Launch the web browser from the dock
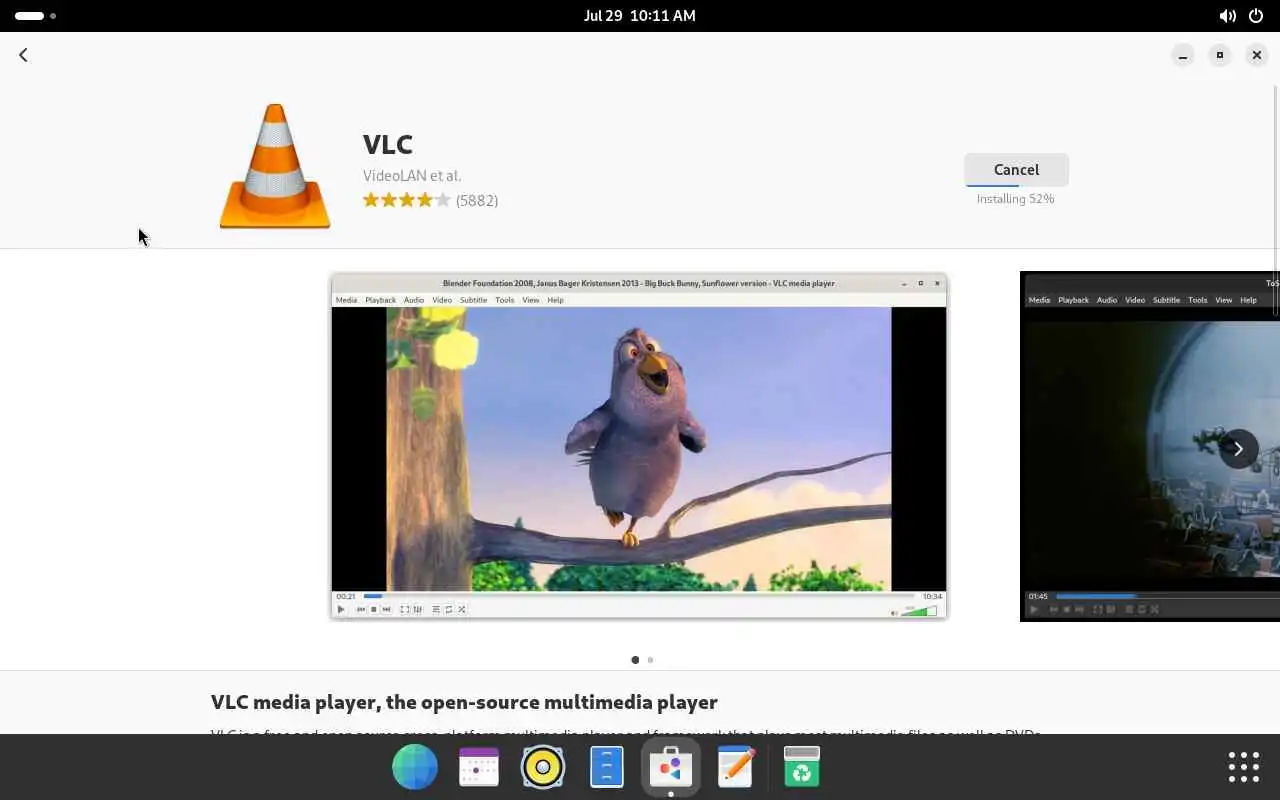This screenshot has width=1280, height=800. tap(415, 767)
